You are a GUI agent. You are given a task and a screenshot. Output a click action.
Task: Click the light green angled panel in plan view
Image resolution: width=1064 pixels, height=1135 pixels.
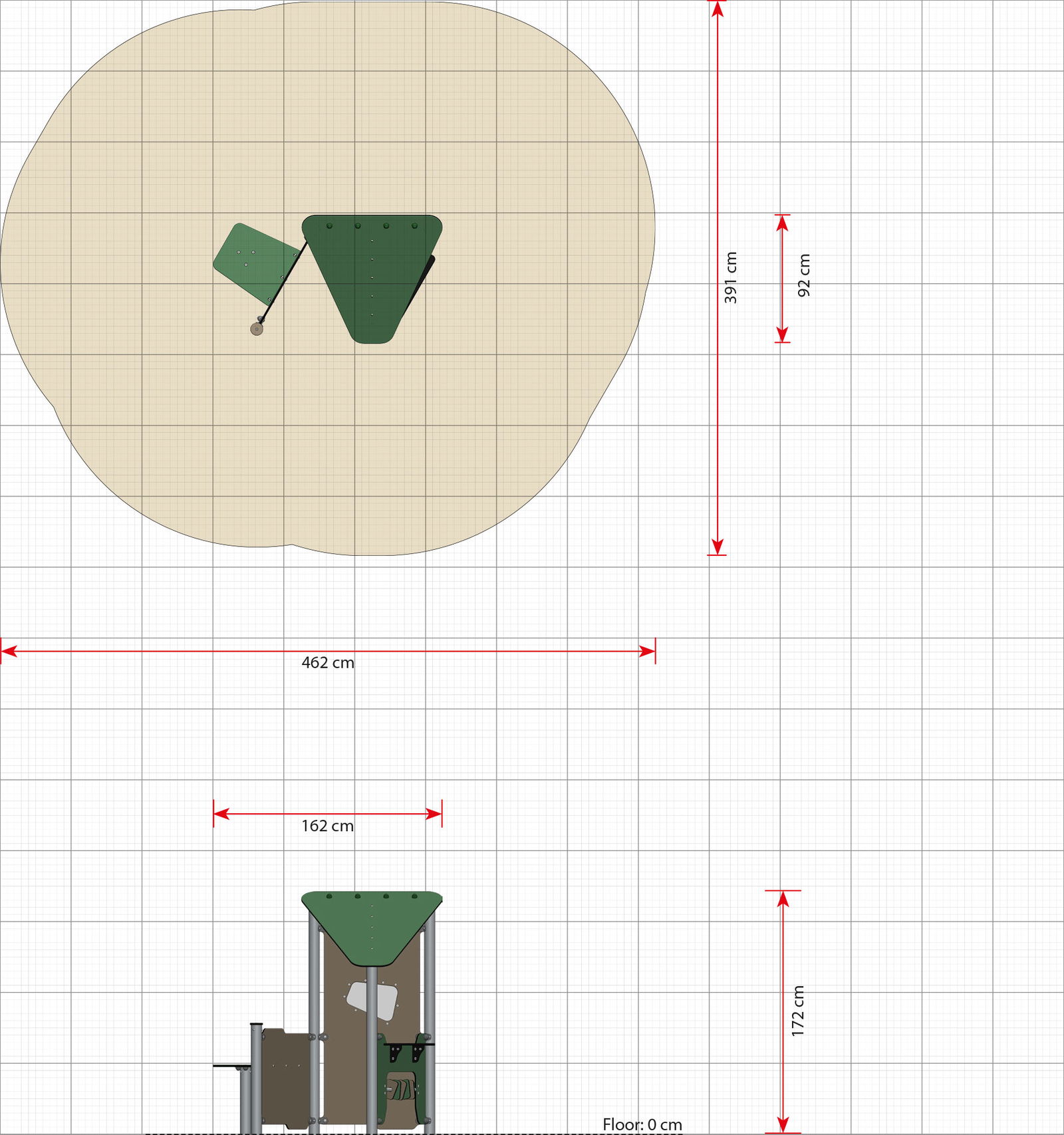[255, 263]
